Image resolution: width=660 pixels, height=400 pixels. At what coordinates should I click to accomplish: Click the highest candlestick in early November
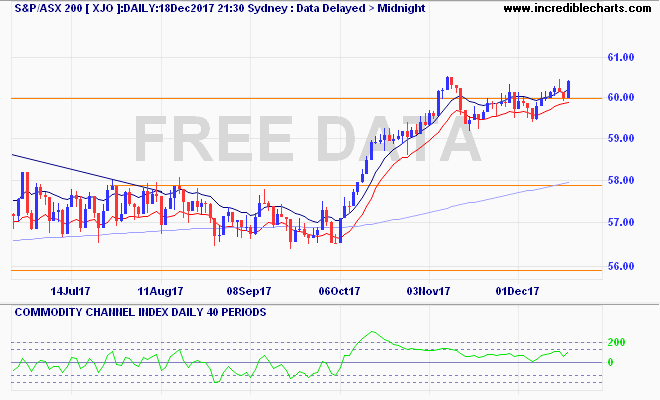point(447,83)
